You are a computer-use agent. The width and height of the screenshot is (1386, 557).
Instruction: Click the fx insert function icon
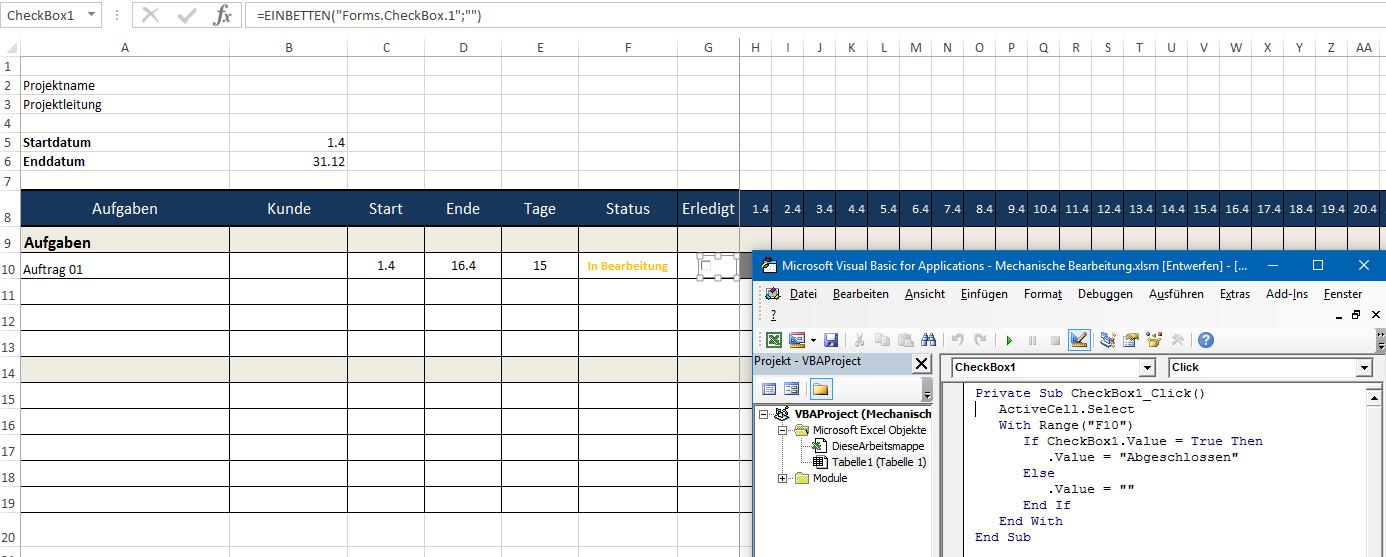[223, 16]
